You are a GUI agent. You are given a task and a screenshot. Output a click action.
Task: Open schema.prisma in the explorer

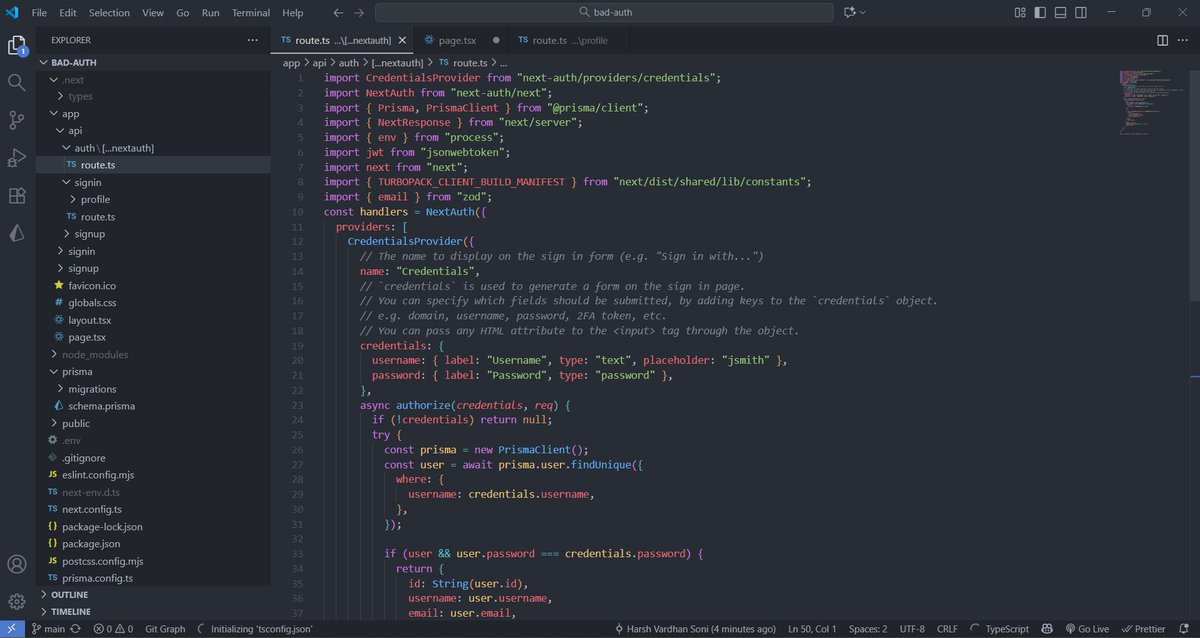coord(101,406)
